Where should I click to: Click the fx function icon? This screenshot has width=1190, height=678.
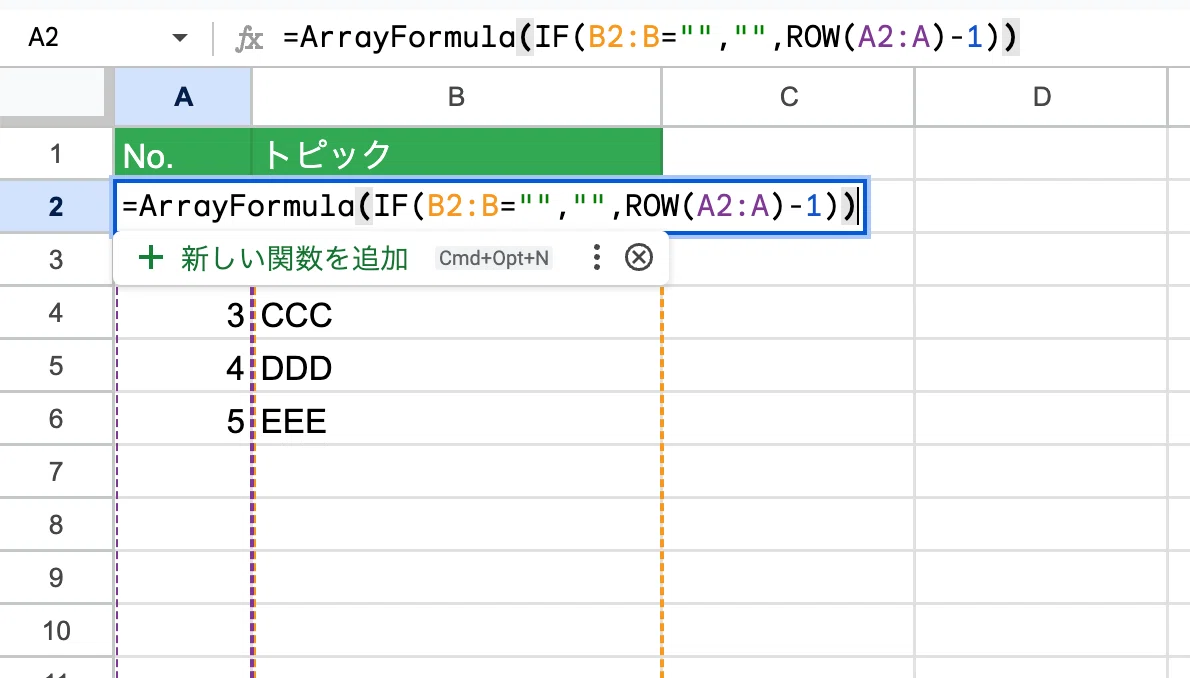pos(249,38)
